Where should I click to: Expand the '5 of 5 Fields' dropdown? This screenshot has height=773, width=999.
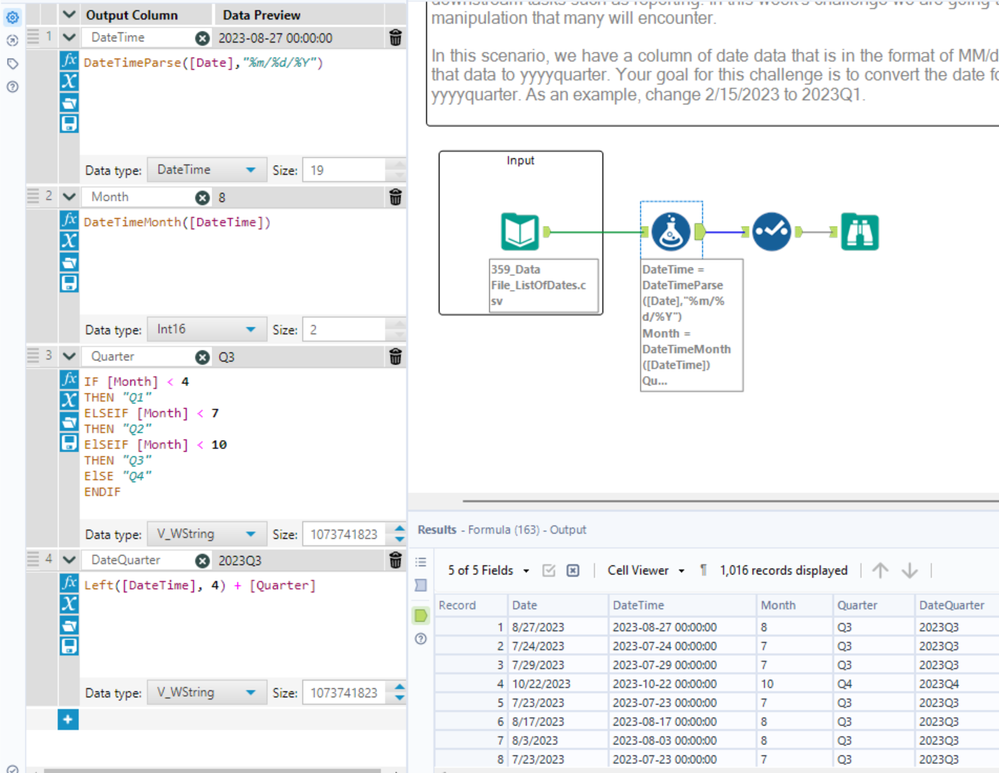click(x=489, y=570)
